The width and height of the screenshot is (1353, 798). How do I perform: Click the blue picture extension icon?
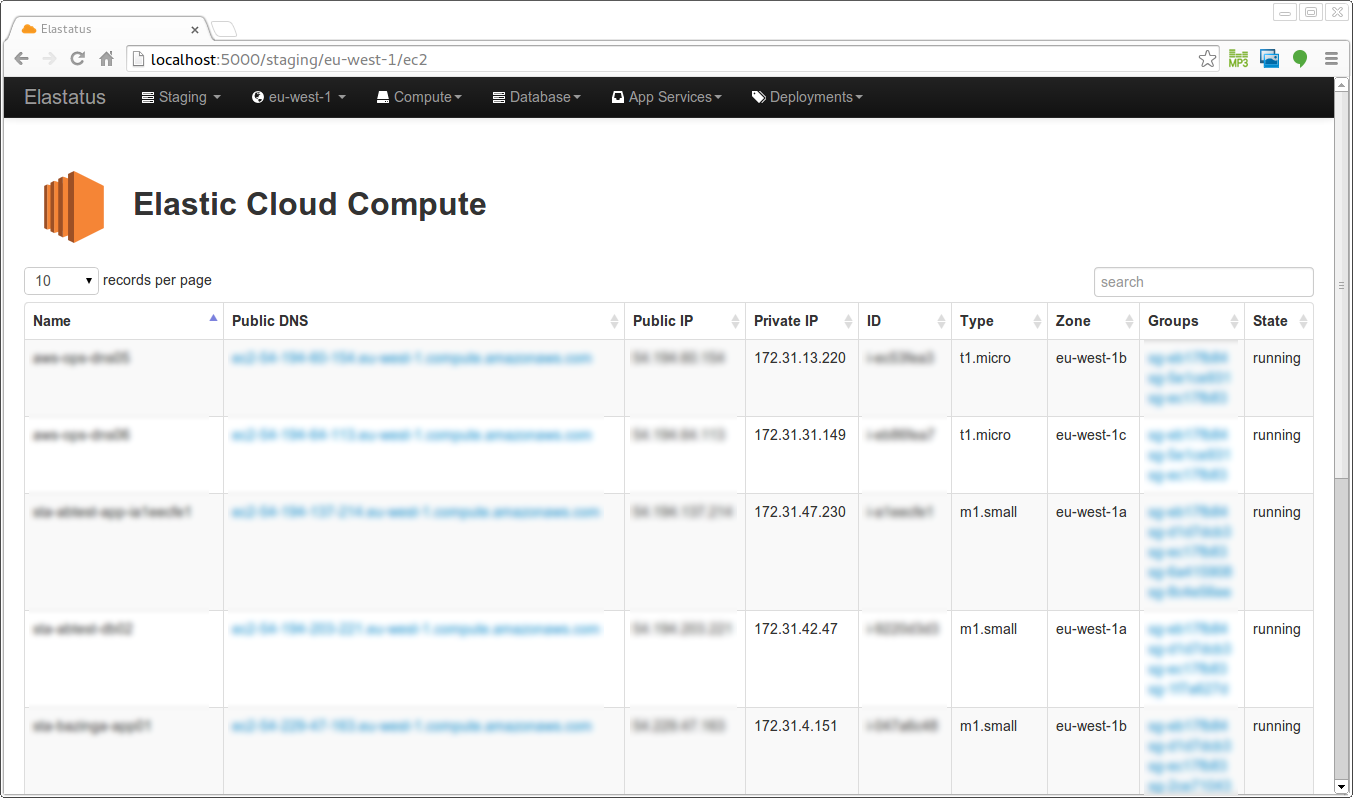(1269, 59)
